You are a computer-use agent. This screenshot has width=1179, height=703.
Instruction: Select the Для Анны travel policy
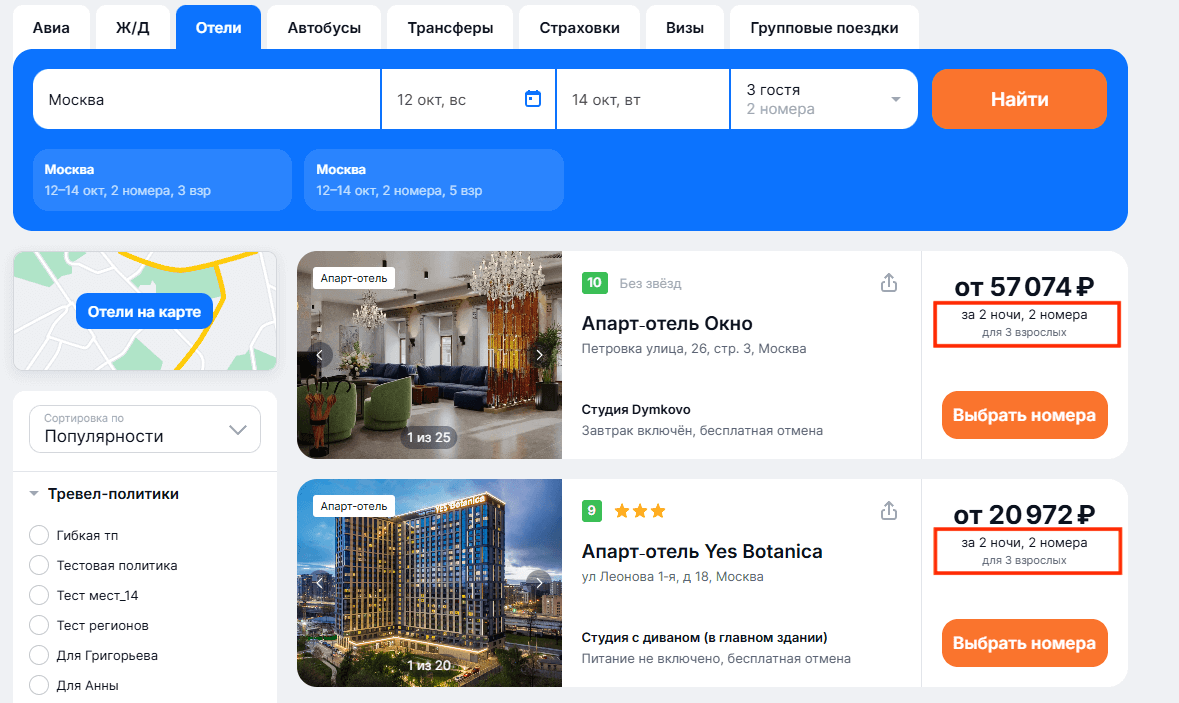point(40,685)
